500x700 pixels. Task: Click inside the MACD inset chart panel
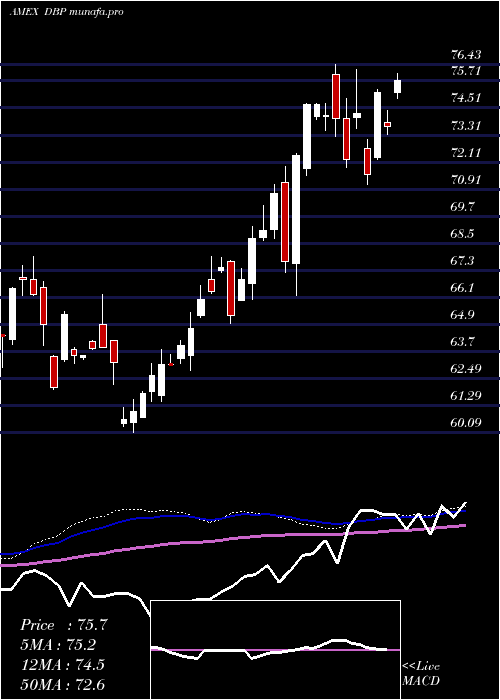275,650
